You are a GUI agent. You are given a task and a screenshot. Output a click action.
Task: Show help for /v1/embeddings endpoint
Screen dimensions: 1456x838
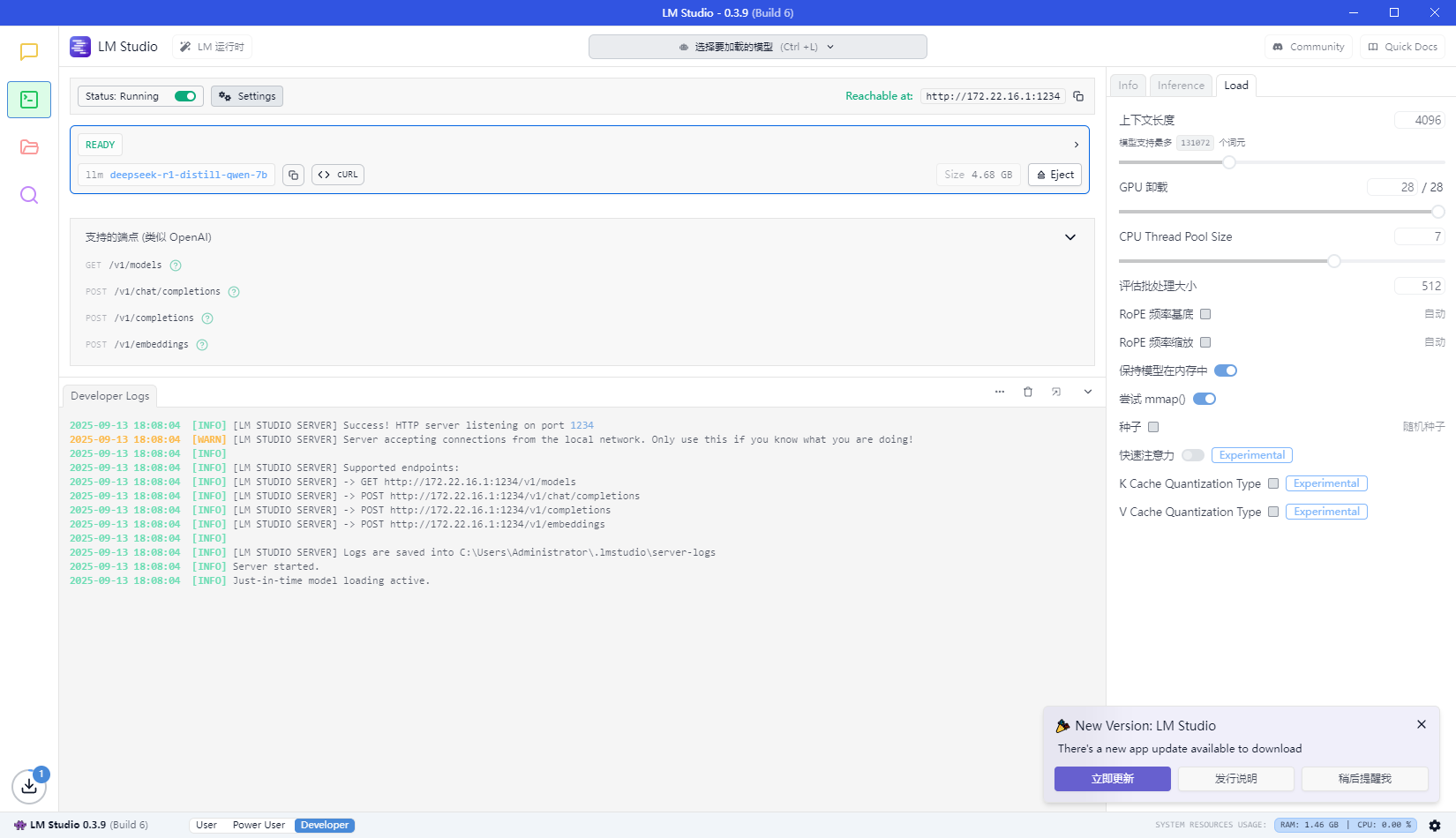[202, 345]
